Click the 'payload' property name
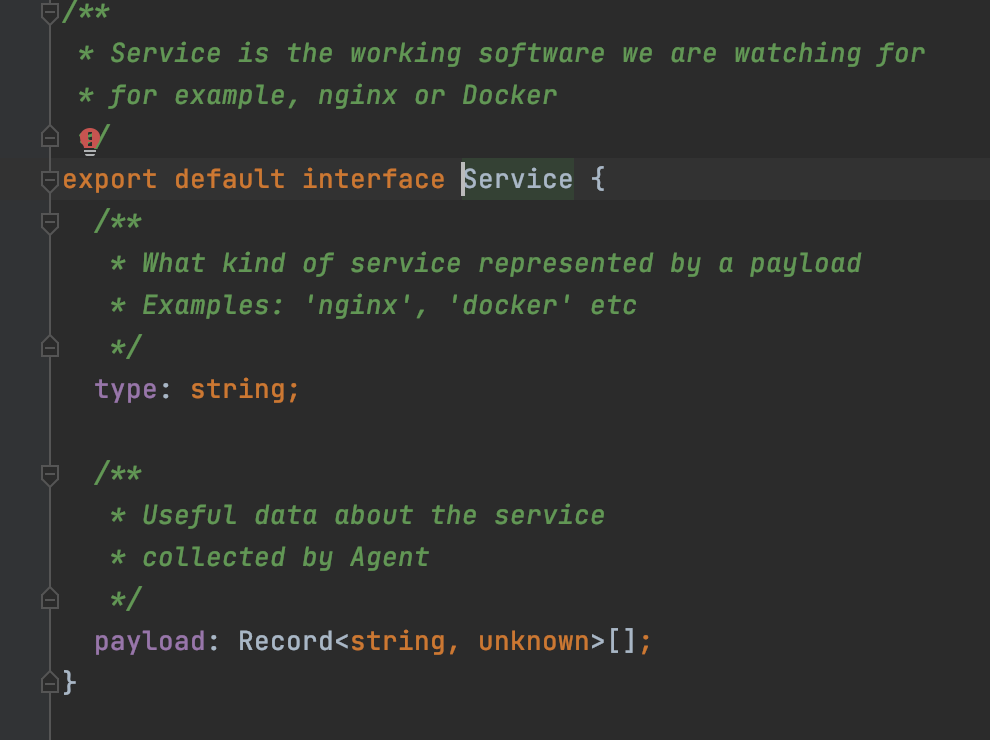Image resolution: width=990 pixels, height=740 pixels. (x=150, y=642)
